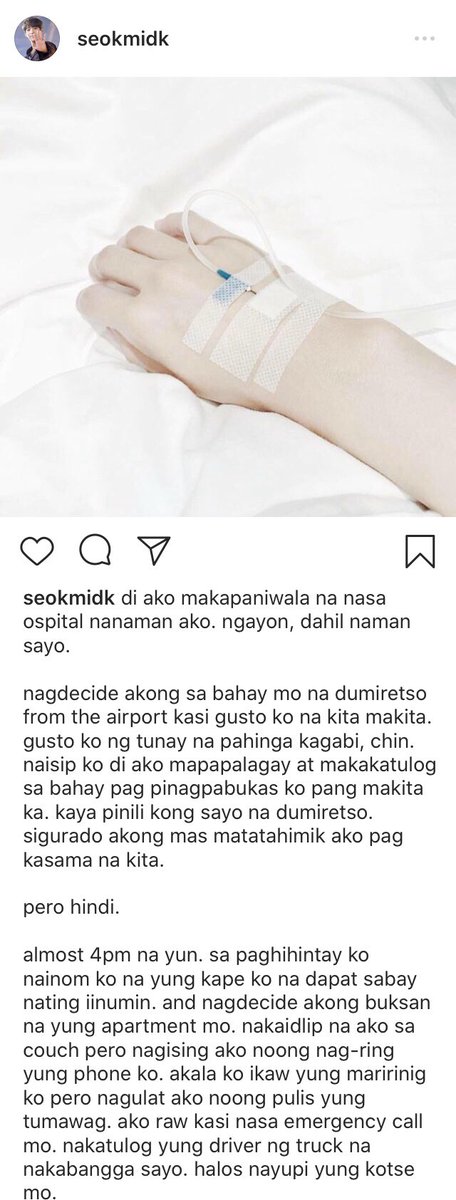This screenshot has width=456, height=1200.
Task: Open seokmidk's round profile picture
Action: [x=37, y=38]
